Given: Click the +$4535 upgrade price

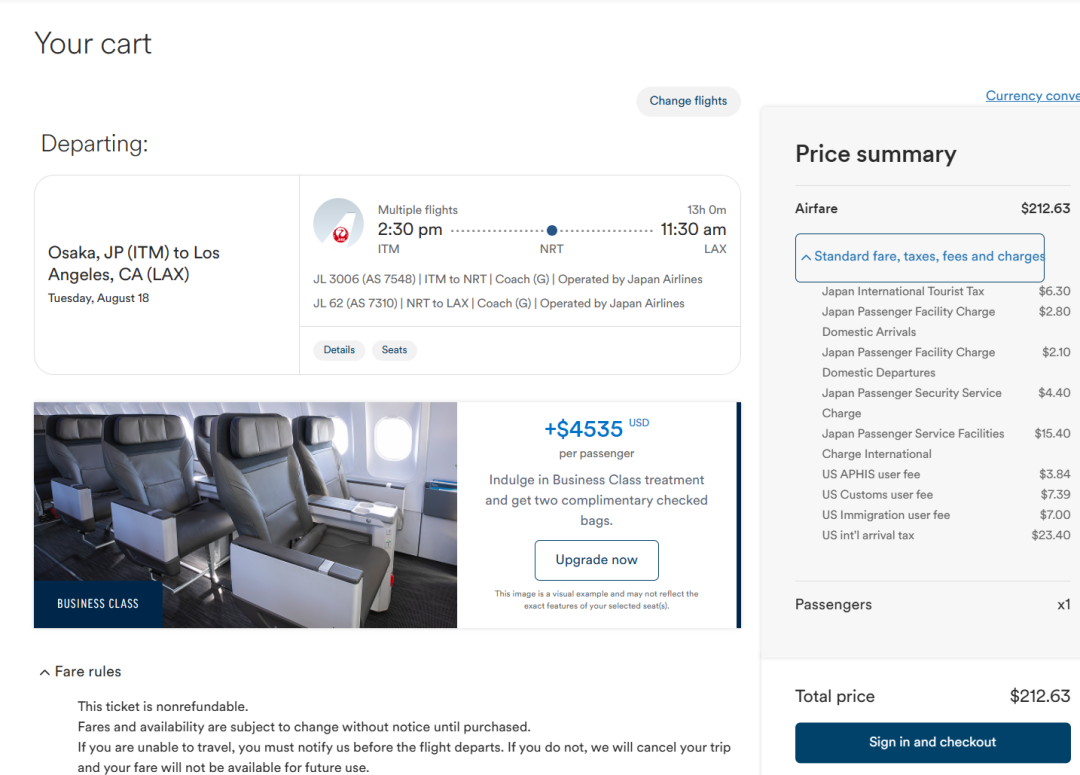Looking at the screenshot, I should tap(584, 429).
